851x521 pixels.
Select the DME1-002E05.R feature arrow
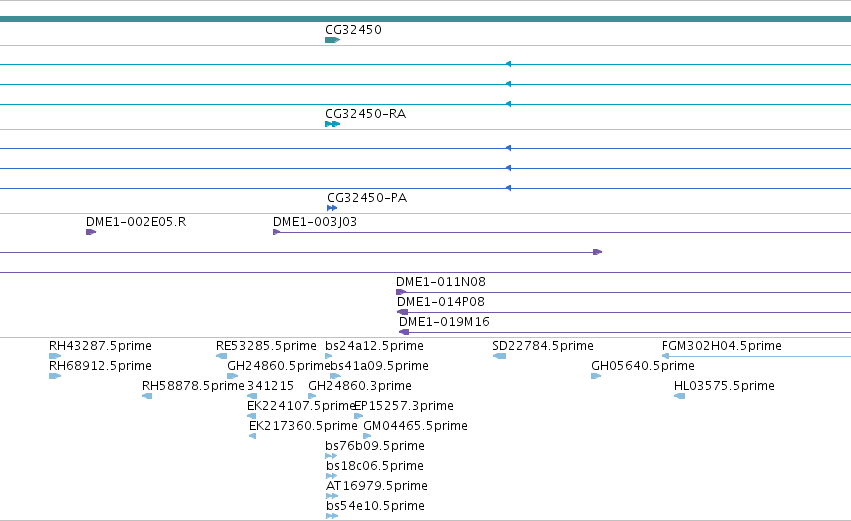click(x=91, y=232)
